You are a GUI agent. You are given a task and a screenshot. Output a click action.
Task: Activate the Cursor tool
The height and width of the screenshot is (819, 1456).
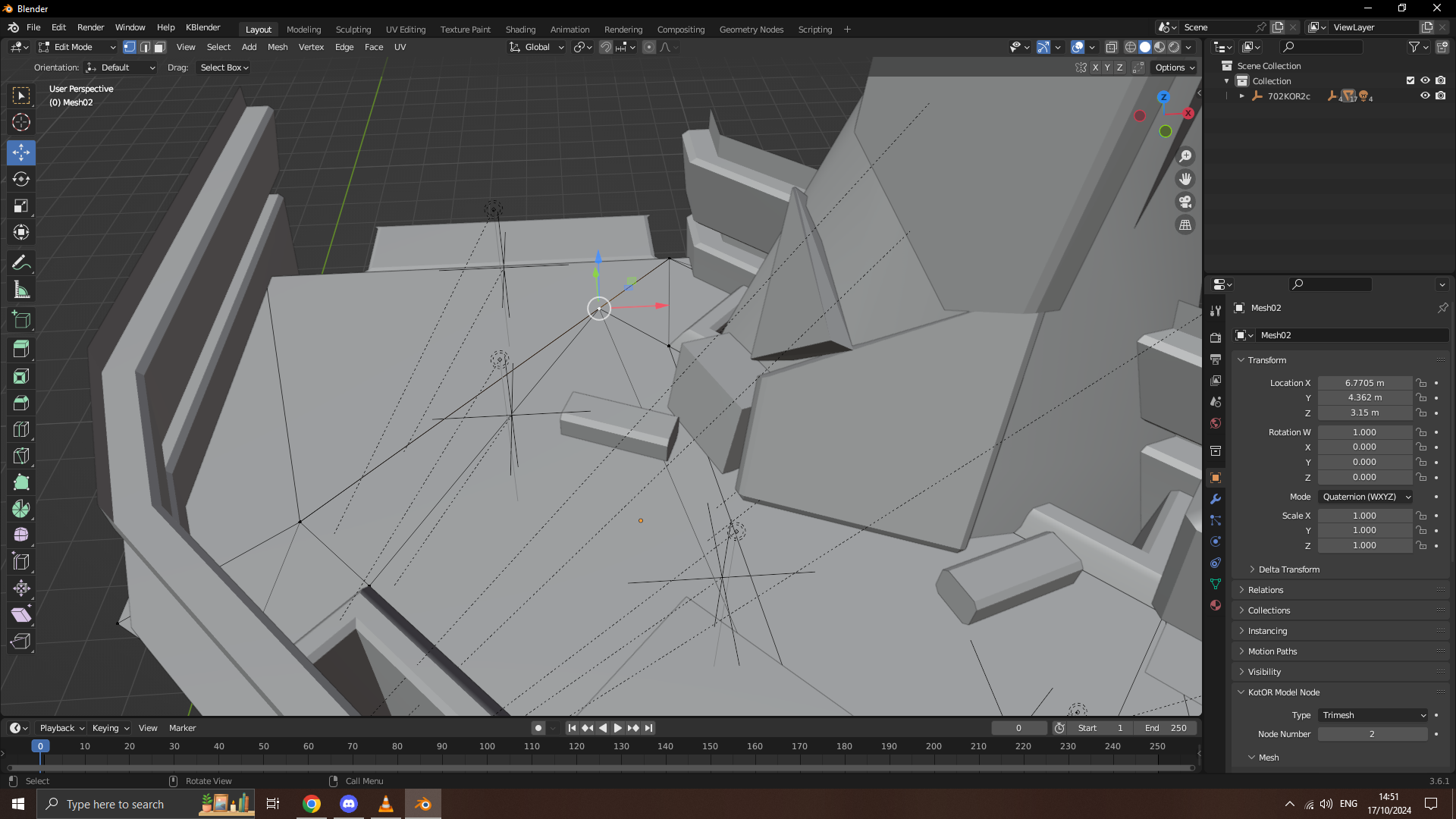coord(21,122)
